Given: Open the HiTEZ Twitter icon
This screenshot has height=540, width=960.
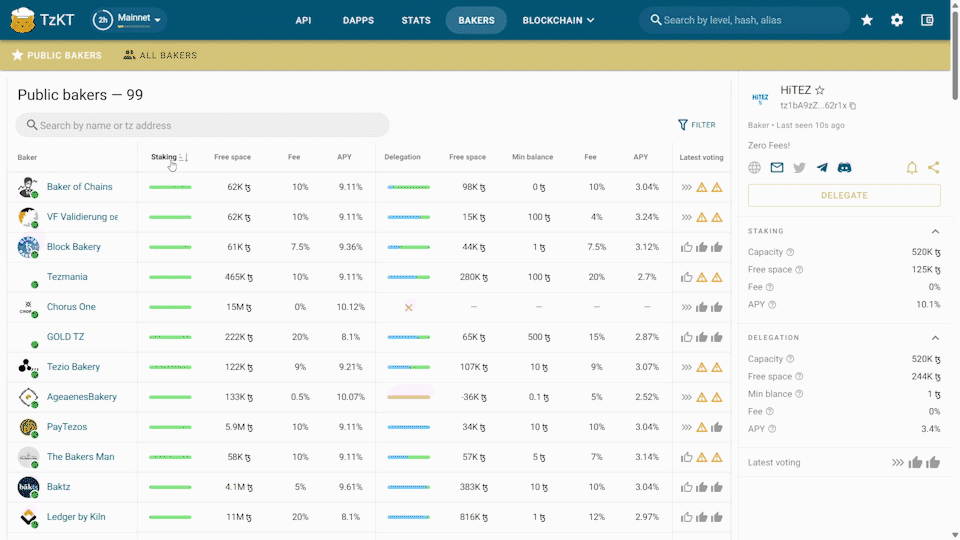Looking at the screenshot, I should point(800,168).
